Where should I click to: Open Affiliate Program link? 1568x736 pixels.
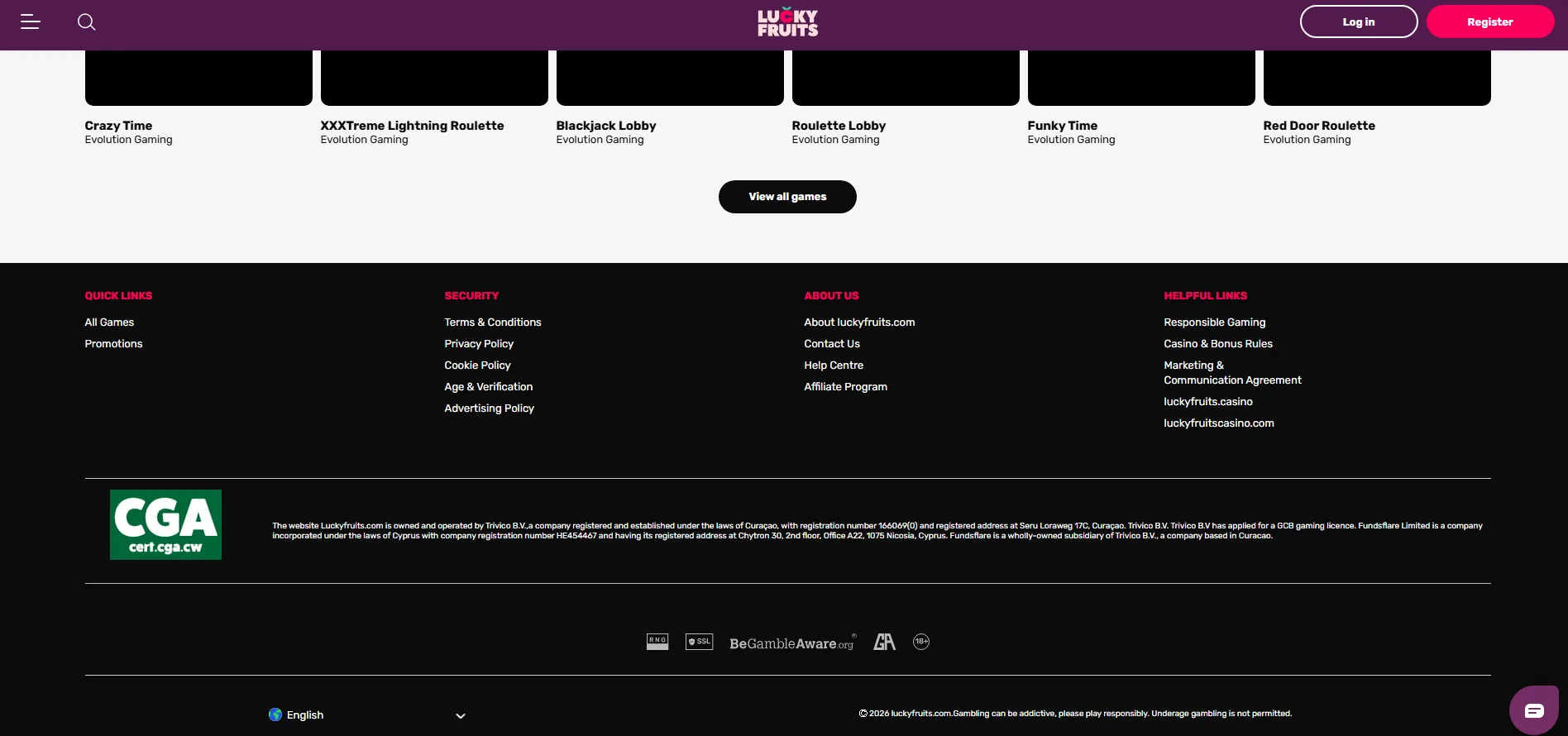coord(845,387)
